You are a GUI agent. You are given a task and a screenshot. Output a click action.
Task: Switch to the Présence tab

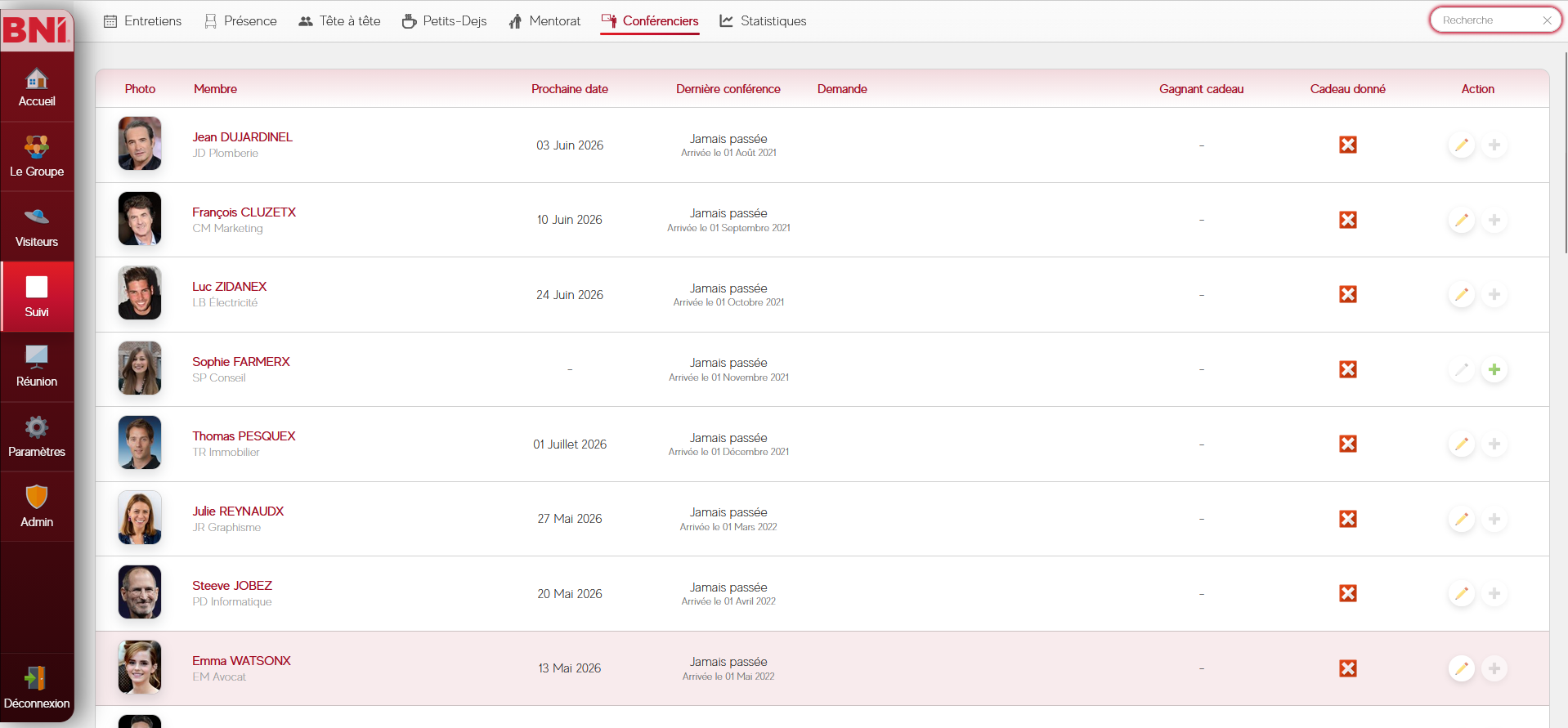[x=240, y=21]
